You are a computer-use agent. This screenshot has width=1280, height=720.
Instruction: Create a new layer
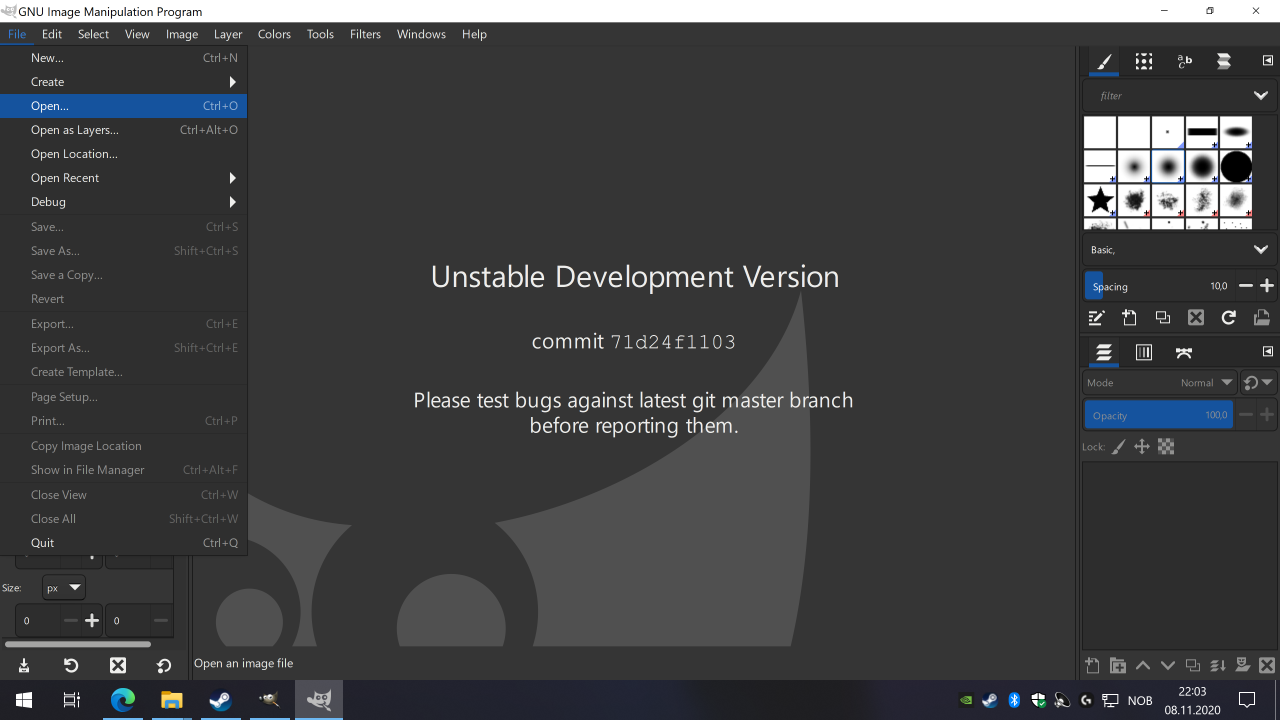coord(1092,666)
